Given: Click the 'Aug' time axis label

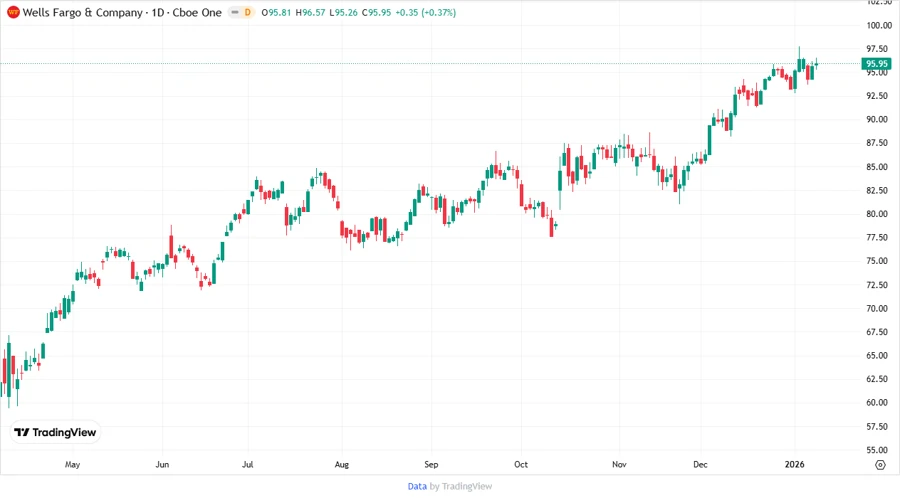Looking at the screenshot, I should click(x=342, y=464).
